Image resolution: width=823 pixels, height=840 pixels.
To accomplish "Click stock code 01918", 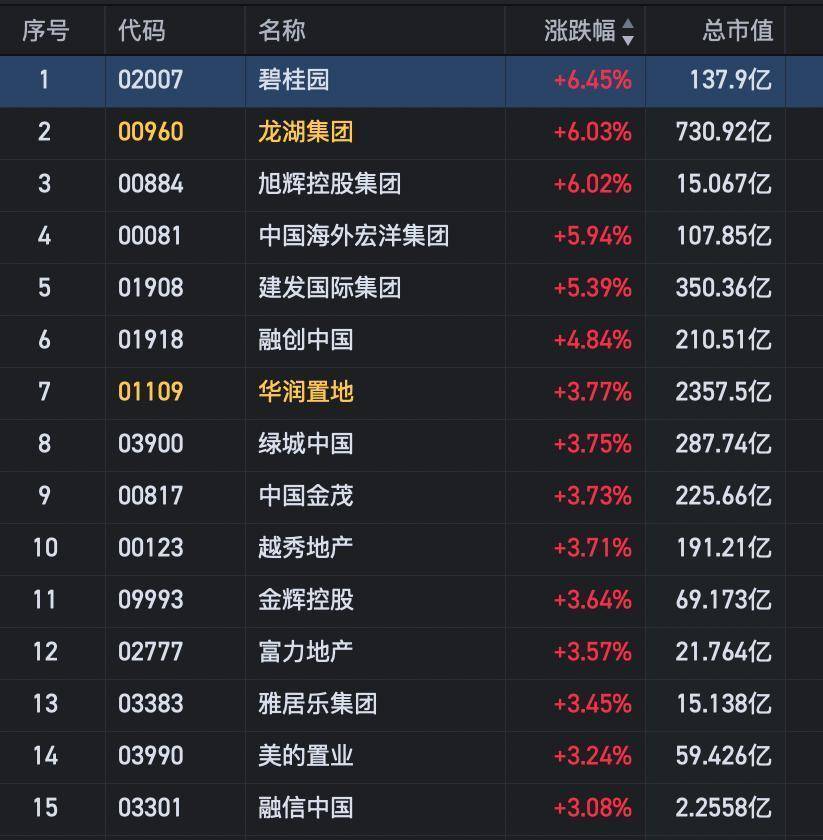I will [x=150, y=340].
